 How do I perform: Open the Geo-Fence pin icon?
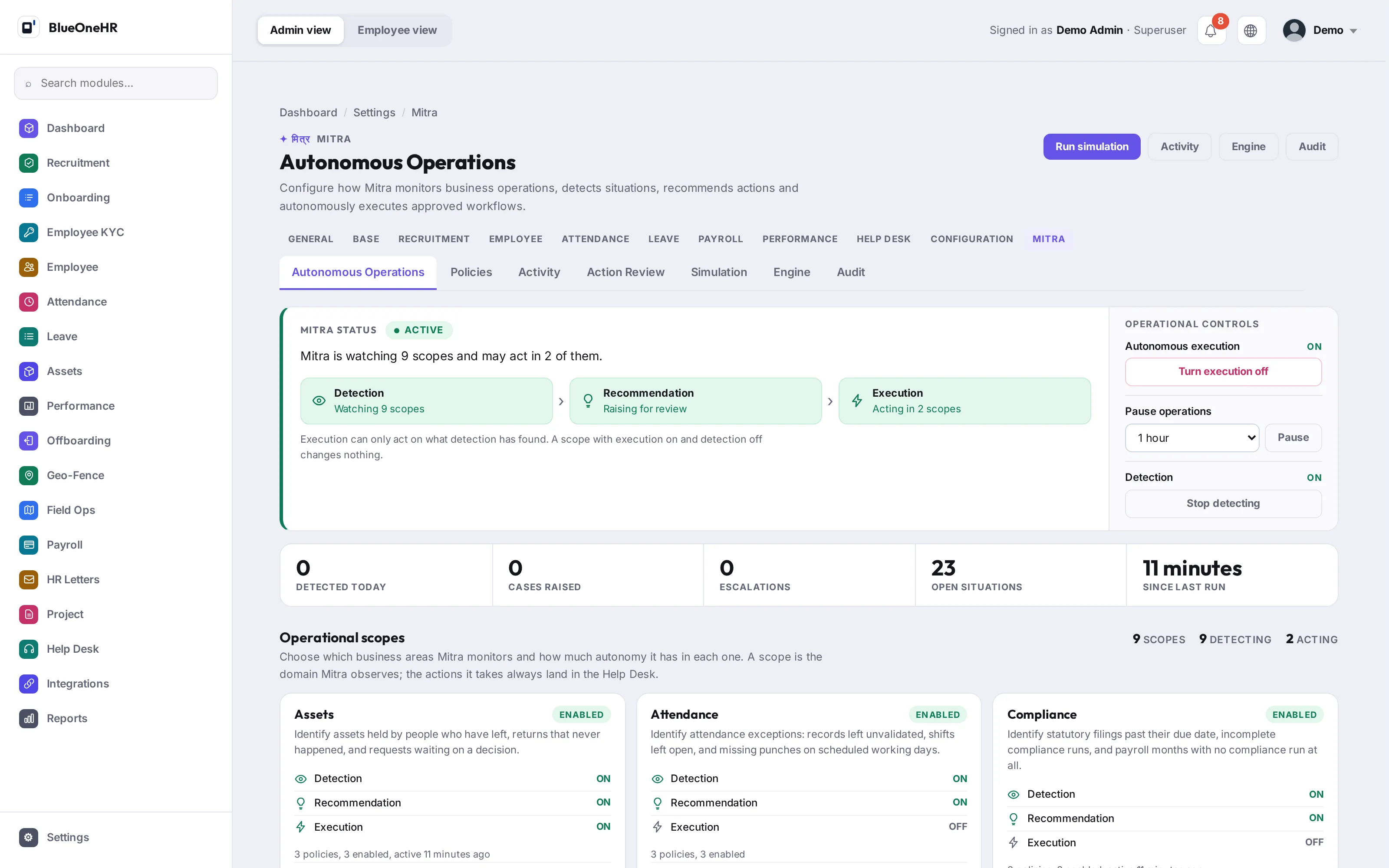[29, 475]
